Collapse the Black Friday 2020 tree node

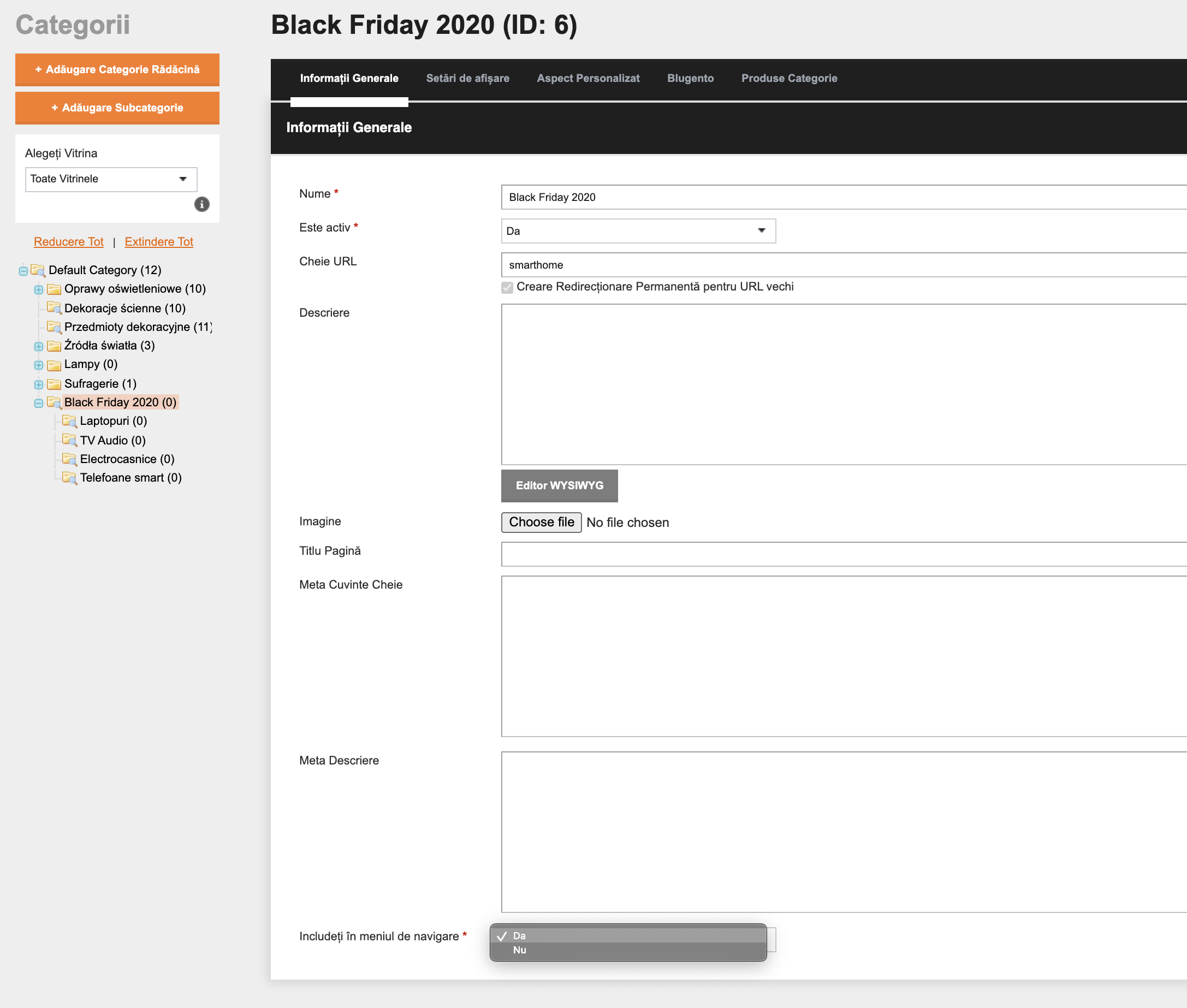tap(38, 403)
